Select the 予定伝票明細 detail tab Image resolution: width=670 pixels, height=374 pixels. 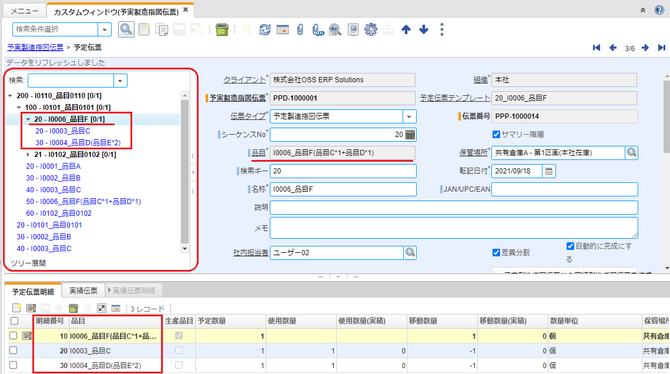pyautogui.click(x=33, y=292)
